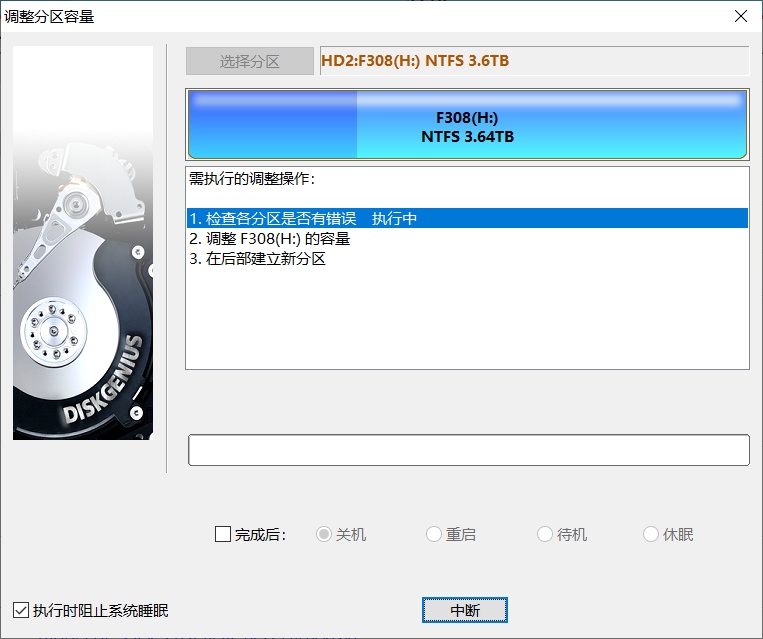Image resolution: width=763 pixels, height=639 pixels.
Task: Click the 需执行的调整操作 heading text
Action: [252, 179]
